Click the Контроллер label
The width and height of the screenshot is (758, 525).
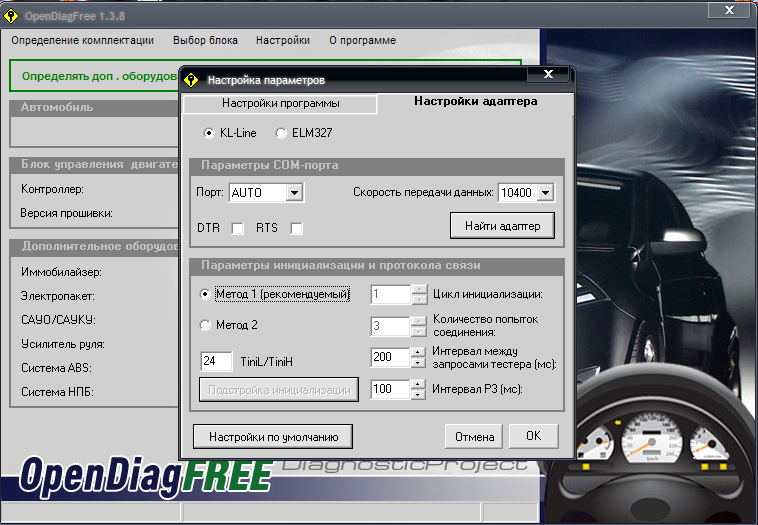(x=52, y=189)
